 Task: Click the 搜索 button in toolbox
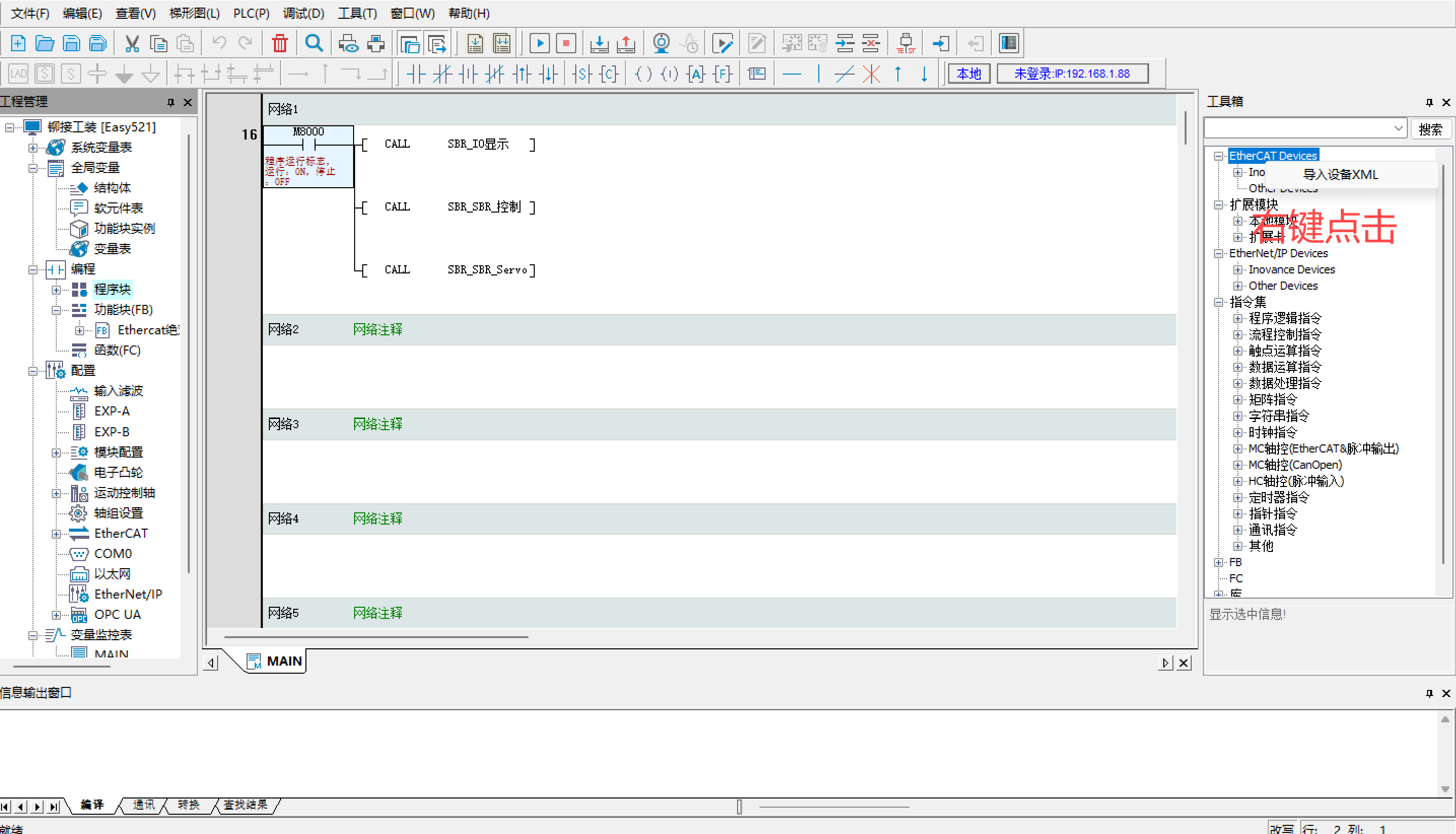pyautogui.click(x=1430, y=129)
